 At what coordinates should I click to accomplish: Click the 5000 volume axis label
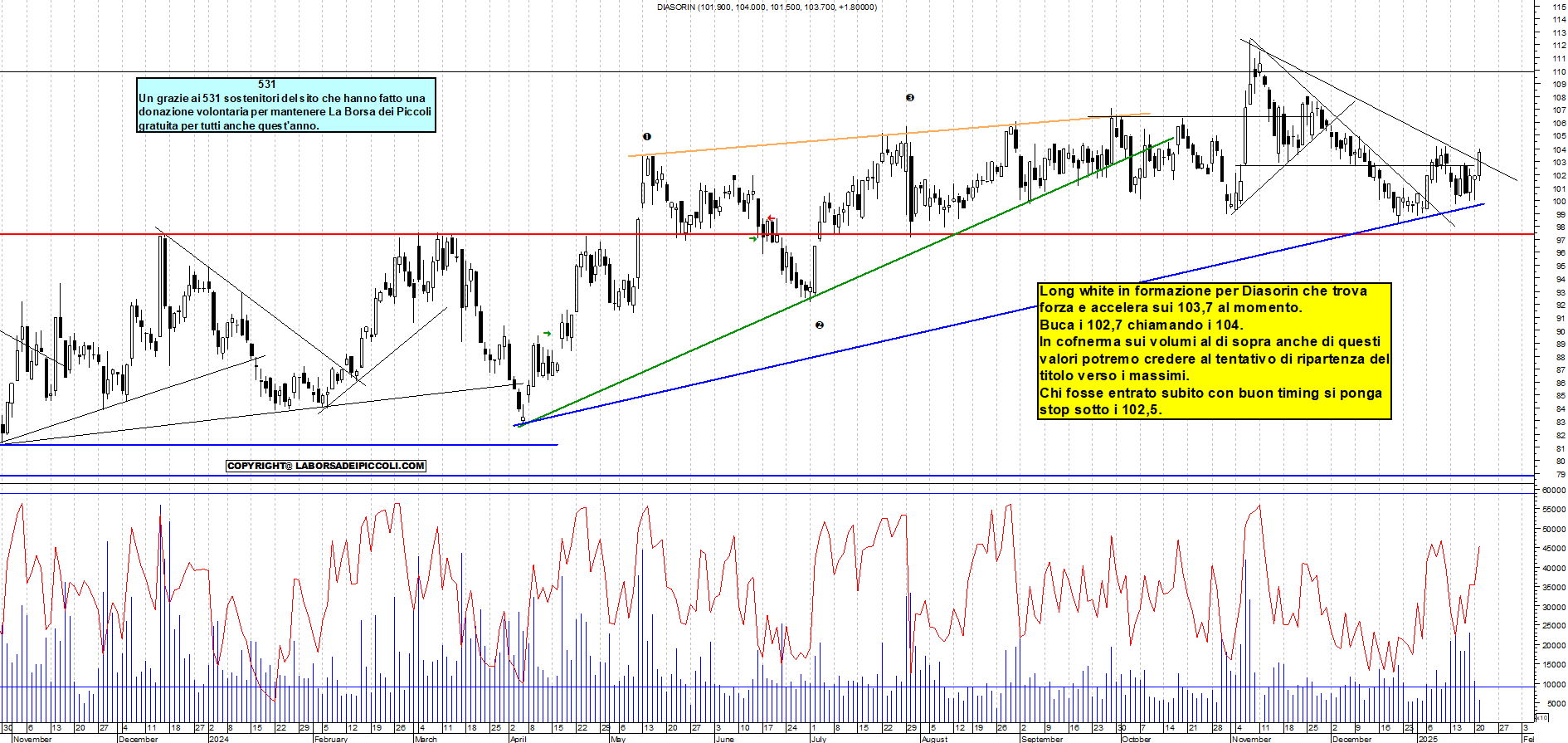click(1556, 703)
